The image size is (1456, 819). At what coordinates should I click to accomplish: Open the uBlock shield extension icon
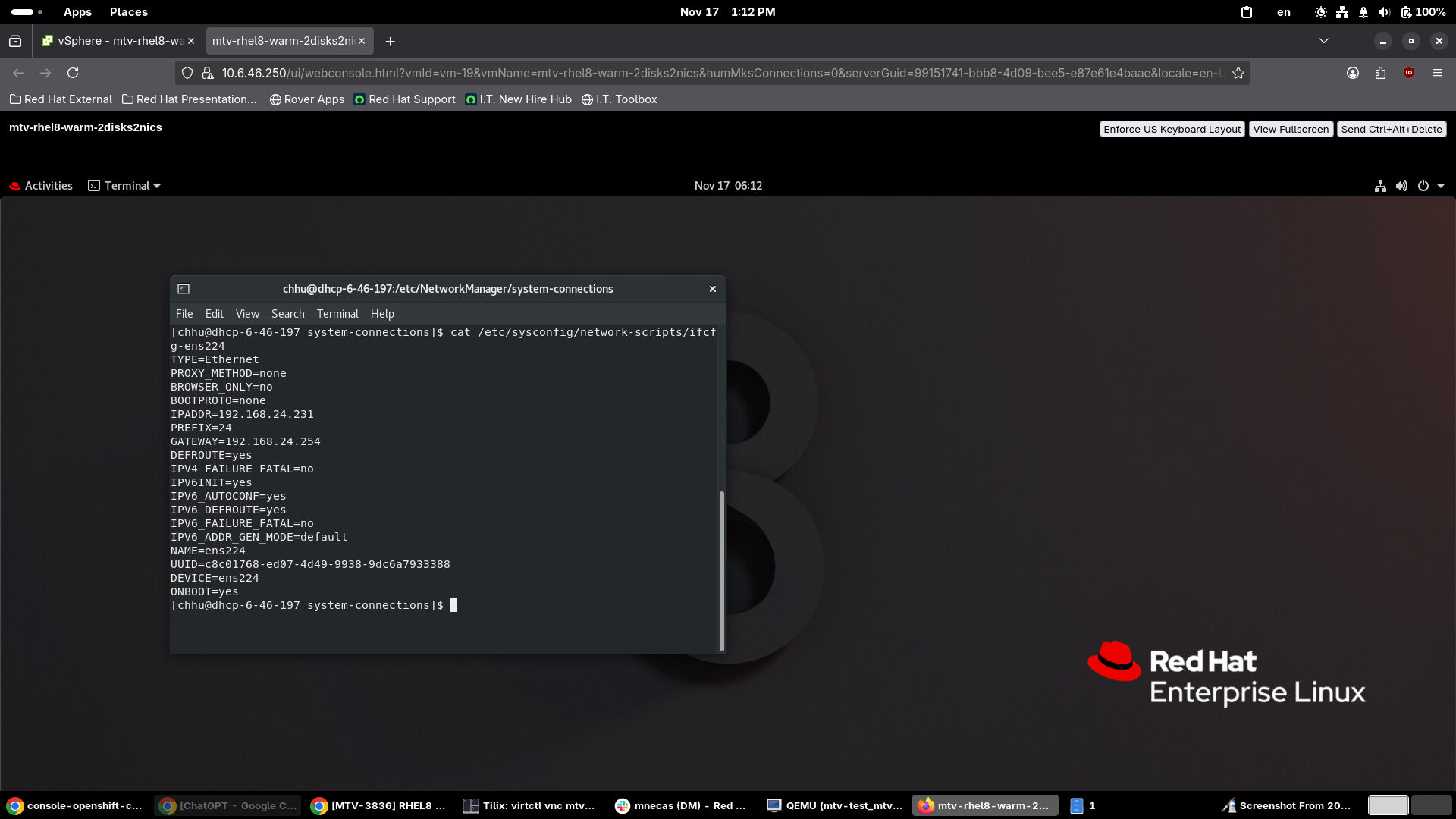(1409, 73)
